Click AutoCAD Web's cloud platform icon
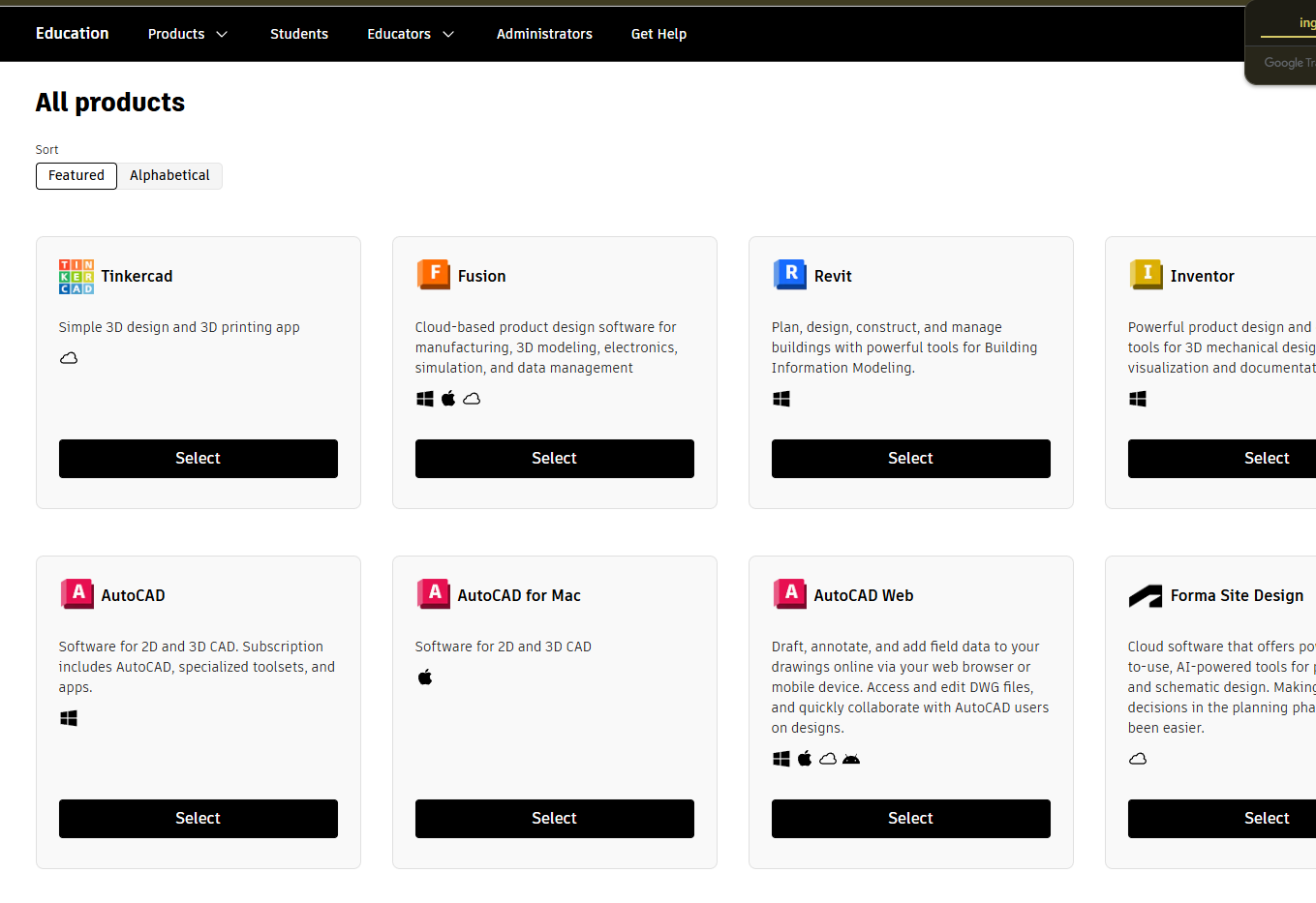The height and width of the screenshot is (903, 1316). pos(828,759)
